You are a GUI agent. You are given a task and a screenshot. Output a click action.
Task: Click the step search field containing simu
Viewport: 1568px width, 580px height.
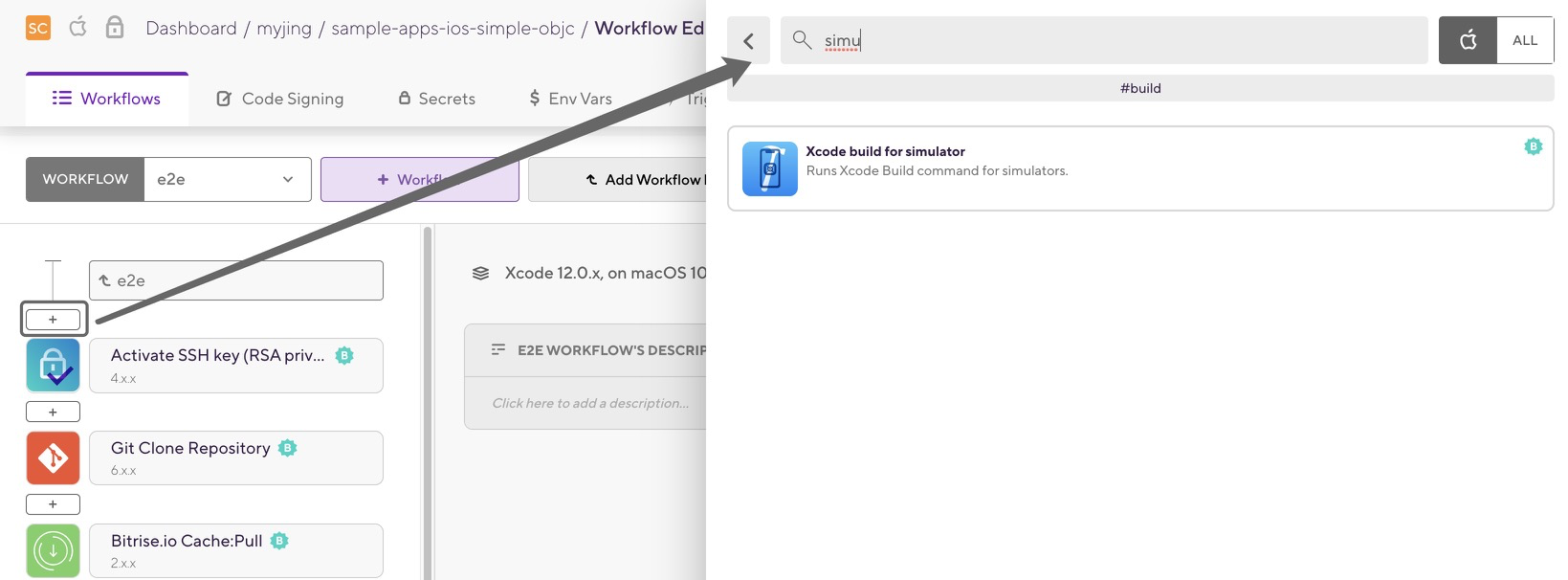[1104, 40]
